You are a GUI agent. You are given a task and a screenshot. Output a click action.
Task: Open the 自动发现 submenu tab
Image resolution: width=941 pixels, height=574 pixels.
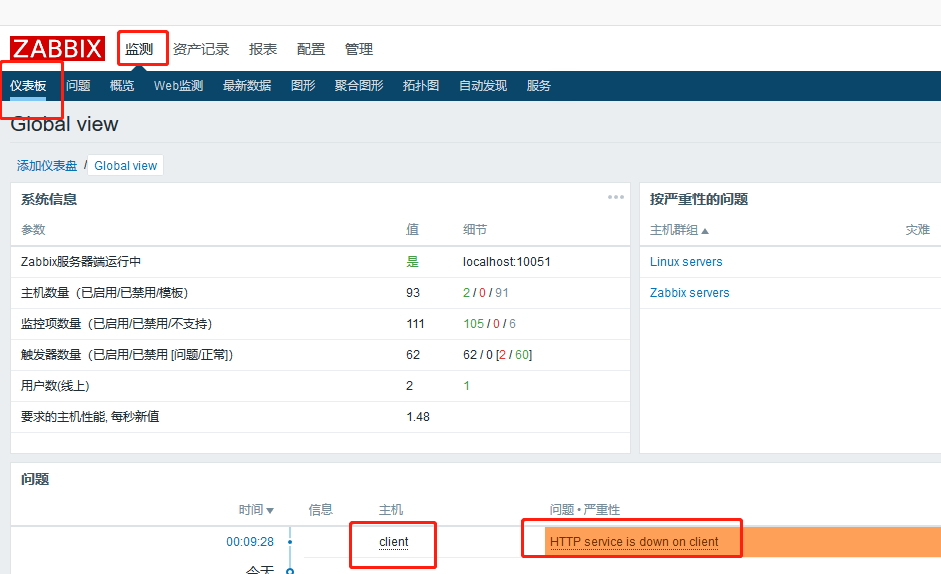coord(483,86)
